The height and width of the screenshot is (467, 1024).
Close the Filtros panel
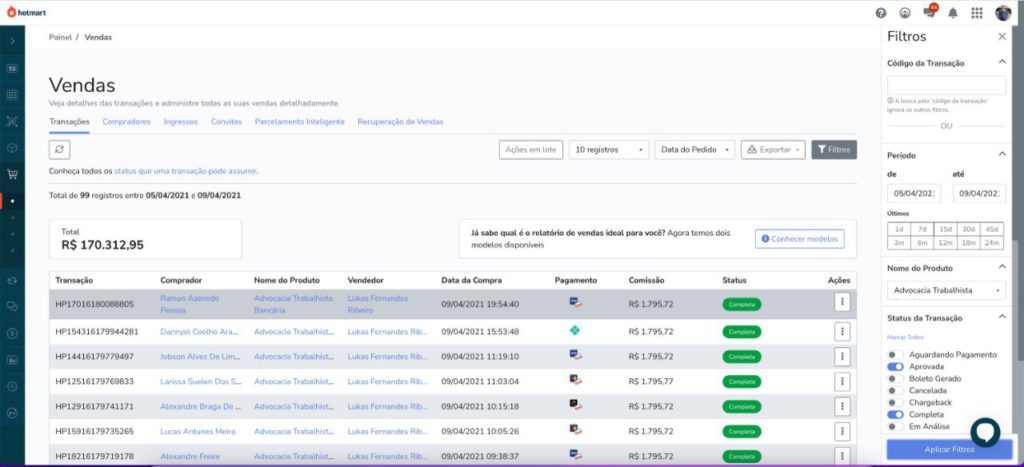(x=1002, y=37)
